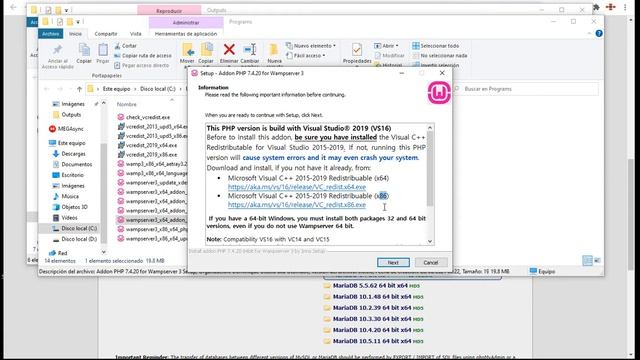Open MariaDB 5.5.62 64 bit x64 link
Image resolution: width=640 pixels, height=360 pixels.
click(370, 285)
